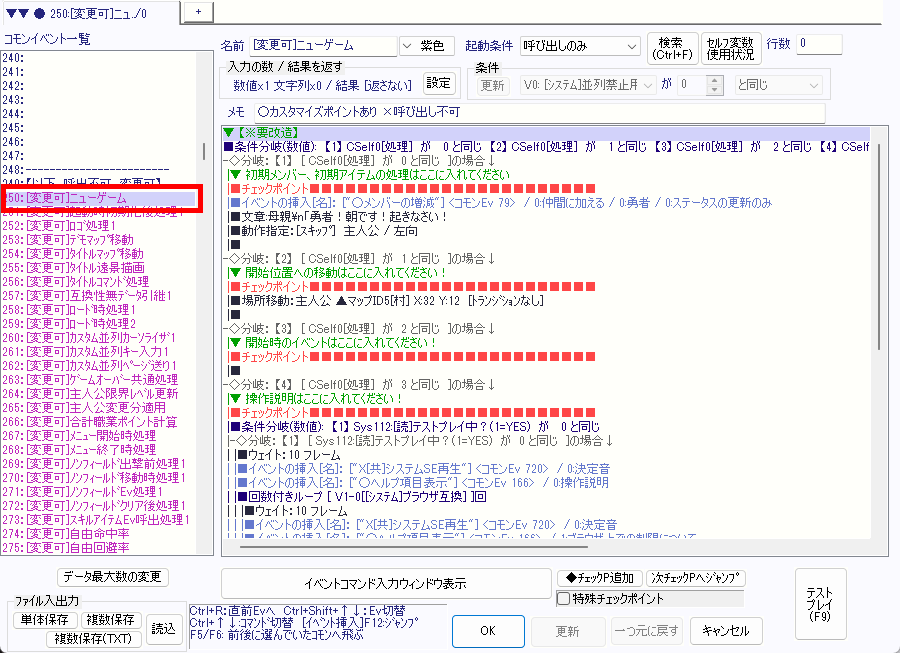Image resolution: width=900 pixels, height=653 pixels.
Task: Select 264:[変更可]ゲームオーバー共通処理 in the list
Action: [100, 380]
